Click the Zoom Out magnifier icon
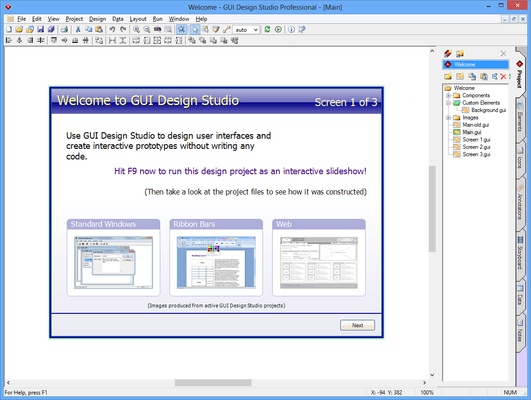This screenshot has width=531, height=400. coord(147,29)
